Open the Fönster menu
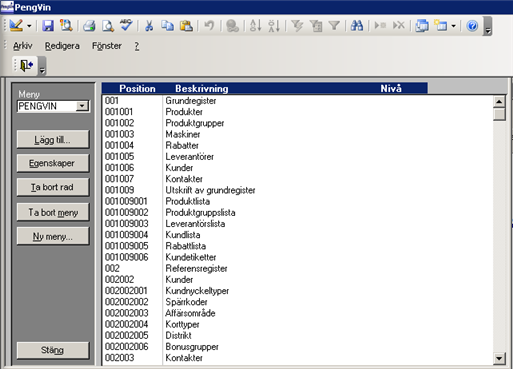The width and height of the screenshot is (513, 369). pos(107,46)
